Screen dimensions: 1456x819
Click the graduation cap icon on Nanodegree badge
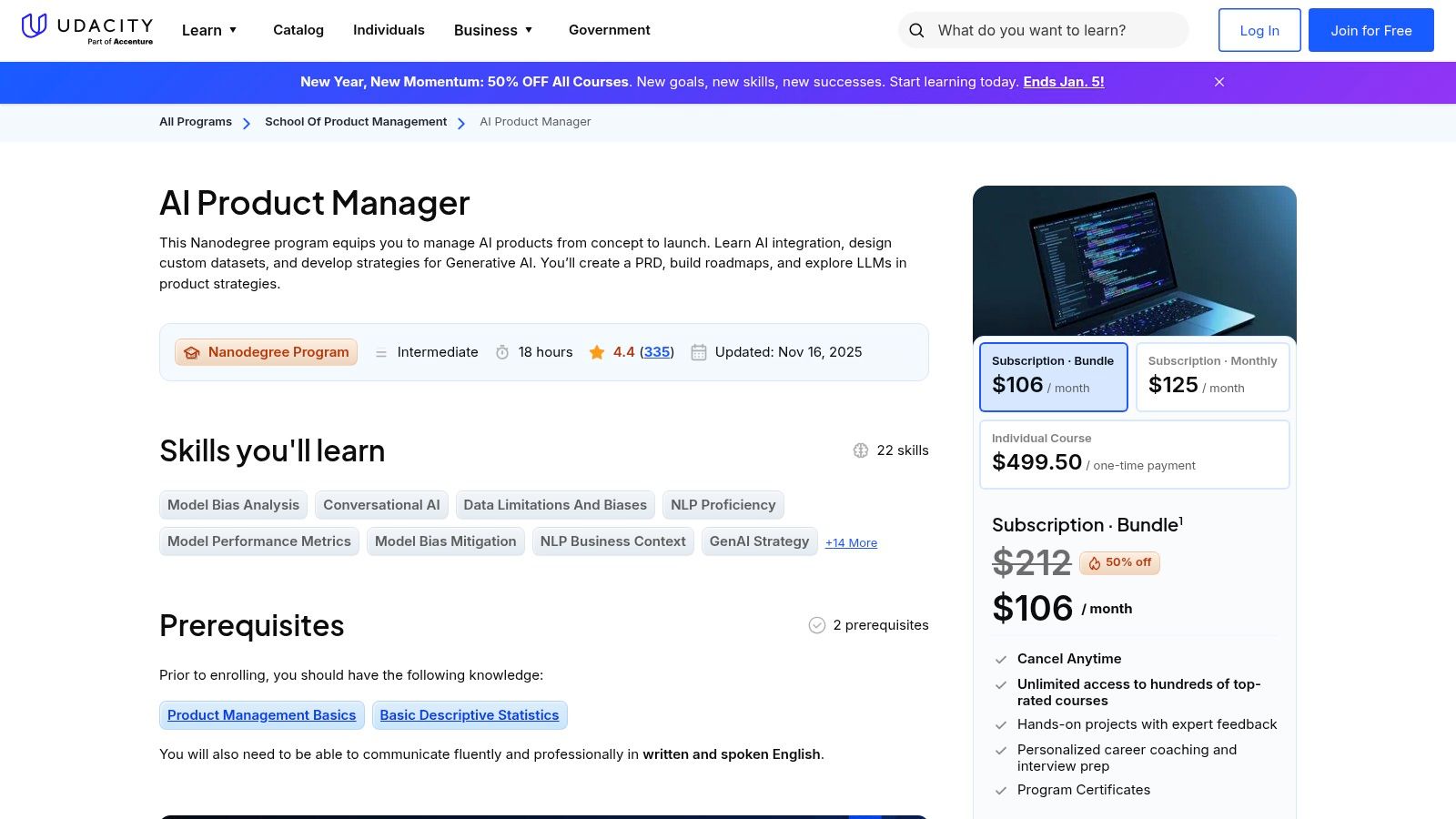(192, 352)
